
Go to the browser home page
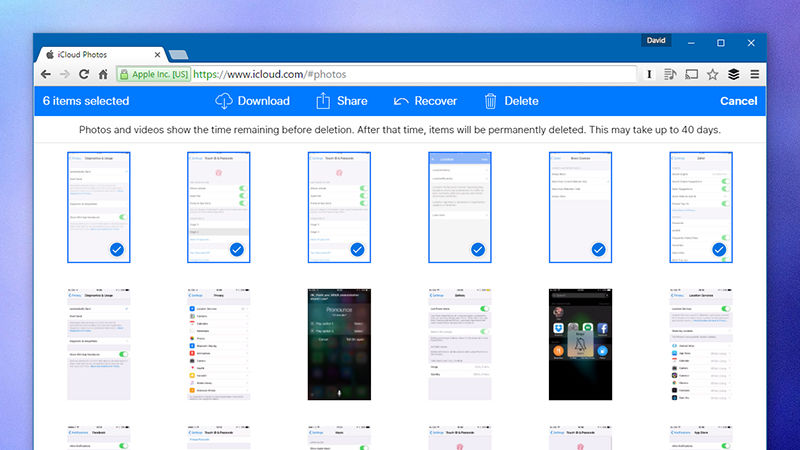coord(103,74)
